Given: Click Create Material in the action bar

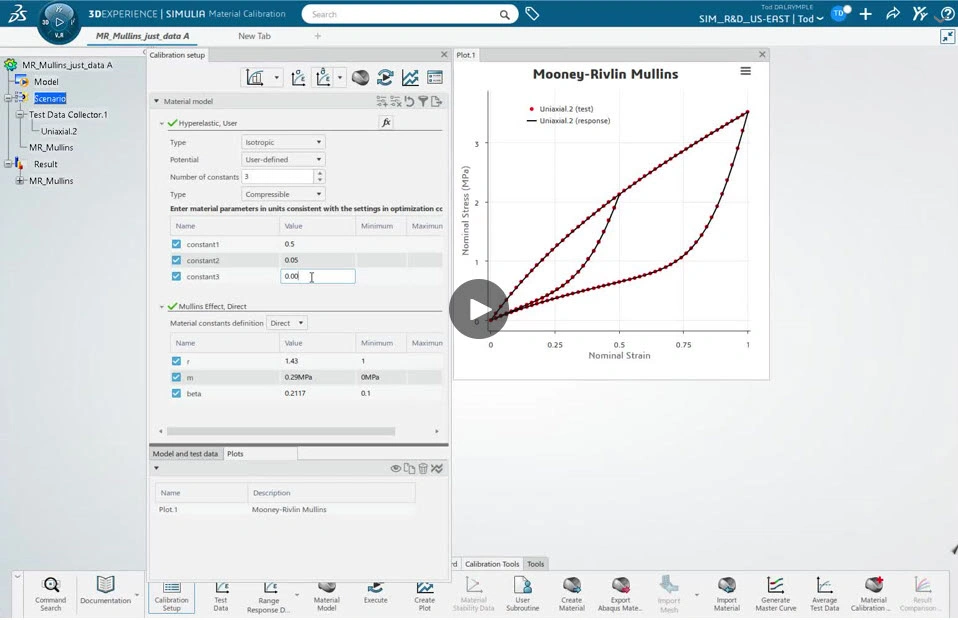Looking at the screenshot, I should 572,594.
